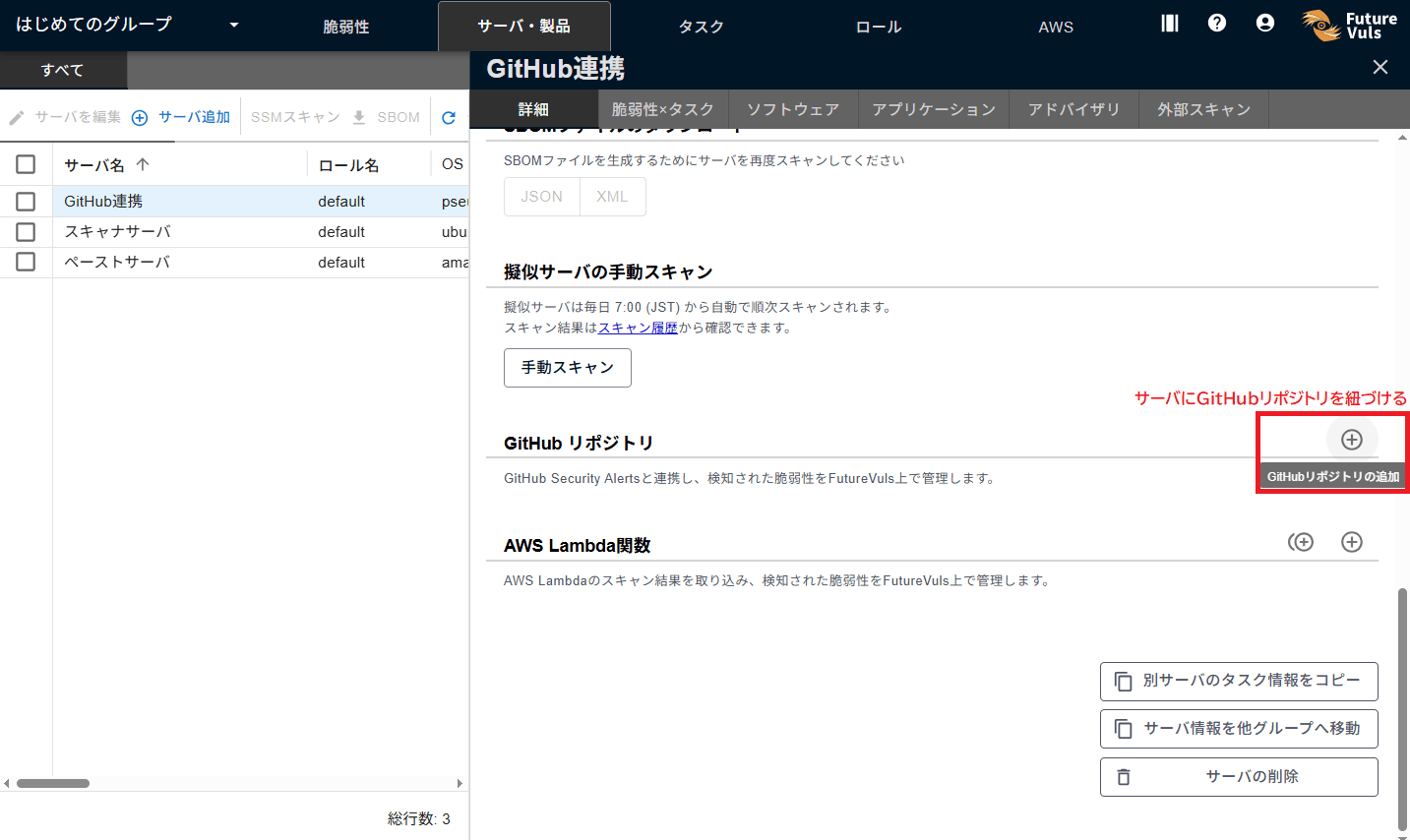Open the スキャン履歴 link
This screenshot has width=1410, height=840.
638,328
